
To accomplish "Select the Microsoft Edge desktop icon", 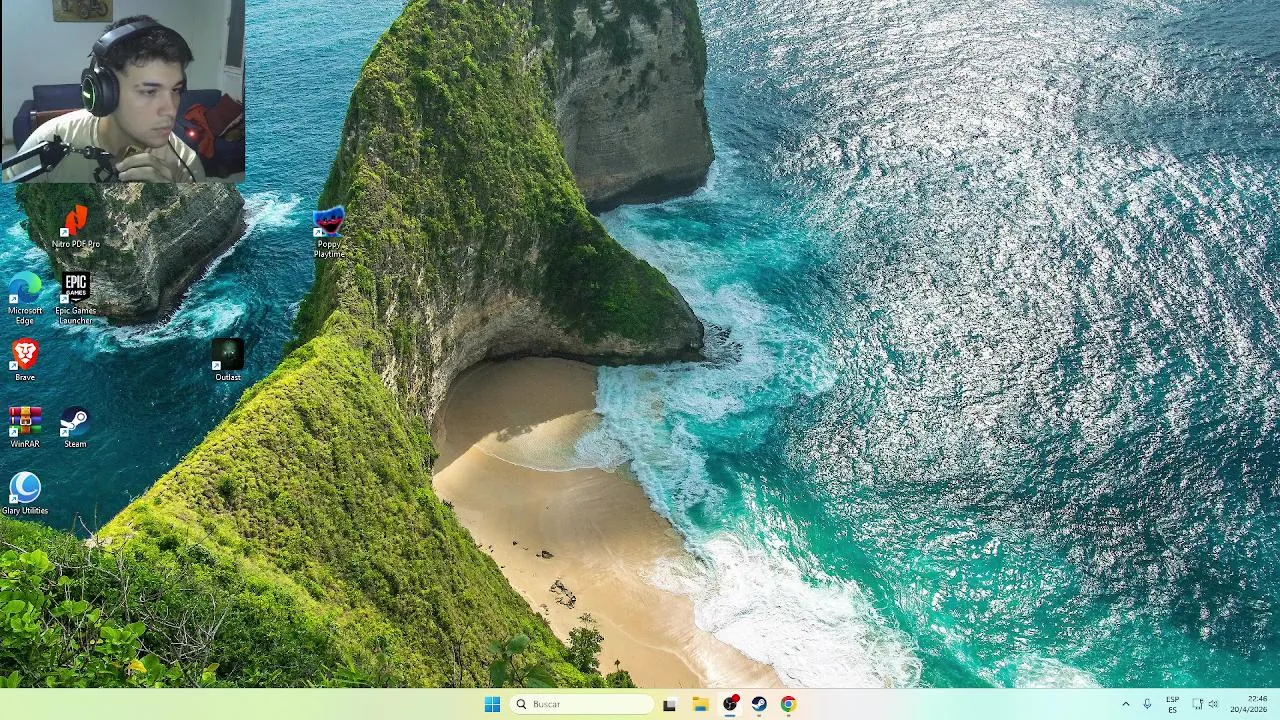I will pos(25,298).
